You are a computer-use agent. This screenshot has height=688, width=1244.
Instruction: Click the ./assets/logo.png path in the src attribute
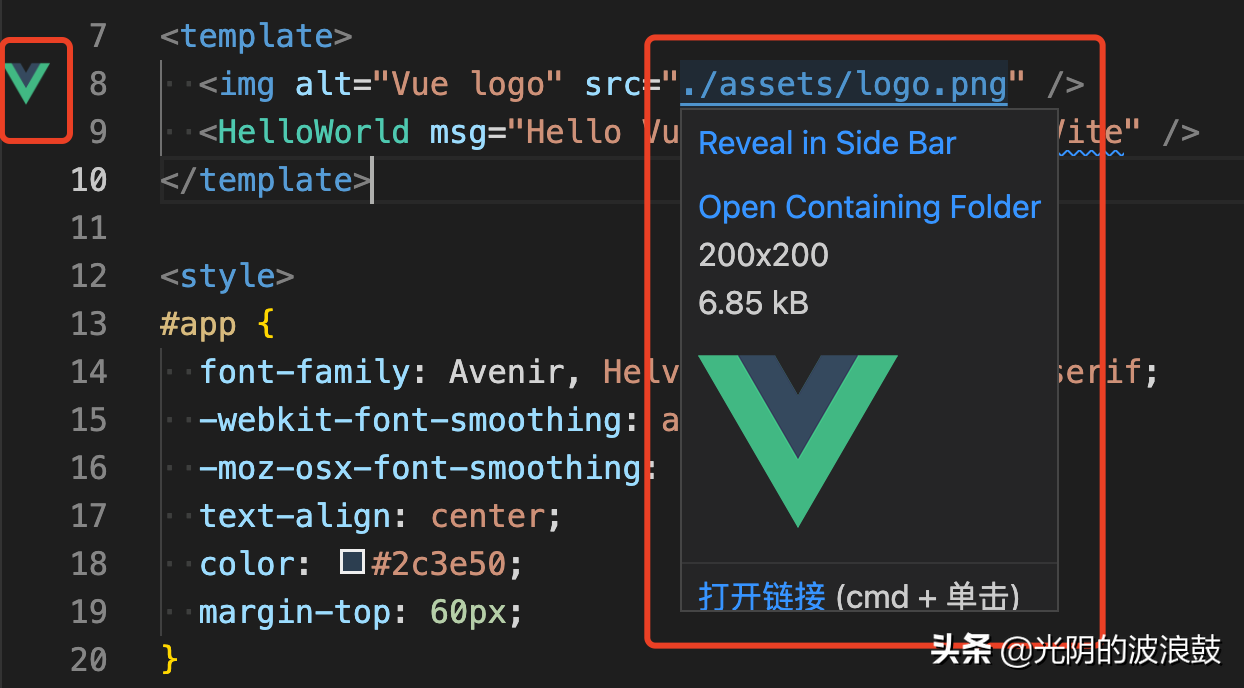(x=844, y=84)
